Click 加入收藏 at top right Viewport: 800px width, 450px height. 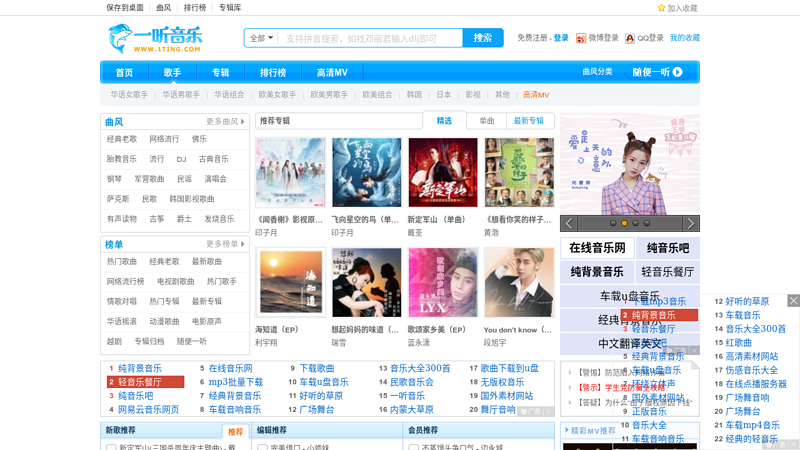(682, 8)
